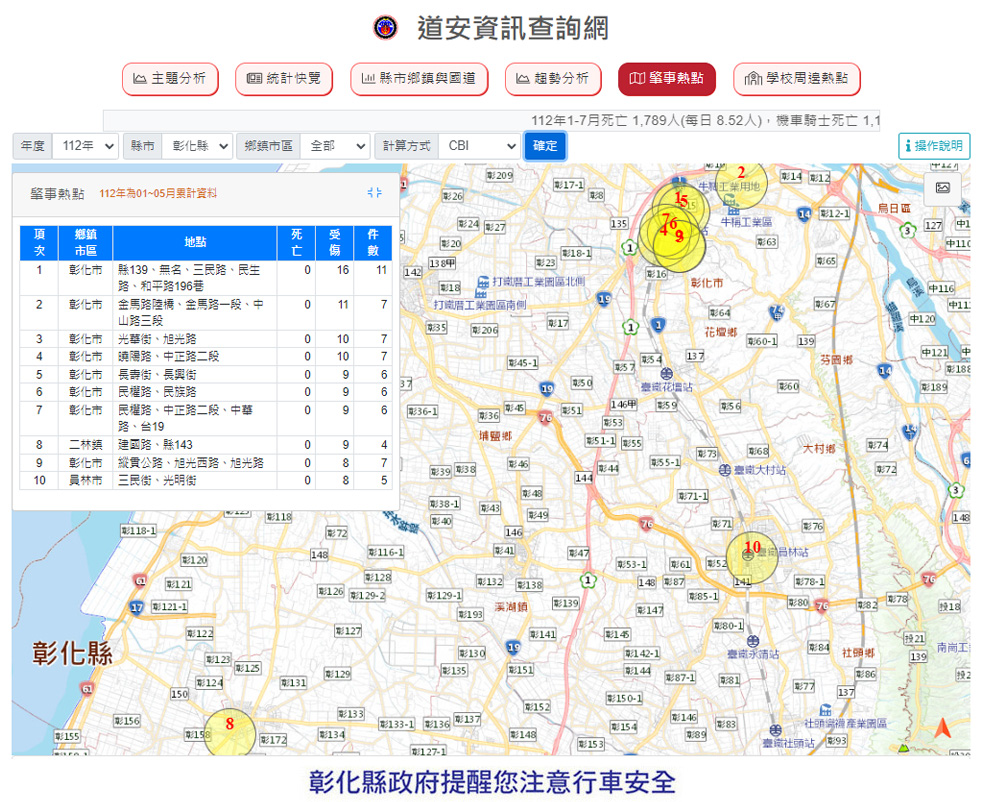
Task: Collapse the 肇事熱點 results panel
Action: point(374,193)
